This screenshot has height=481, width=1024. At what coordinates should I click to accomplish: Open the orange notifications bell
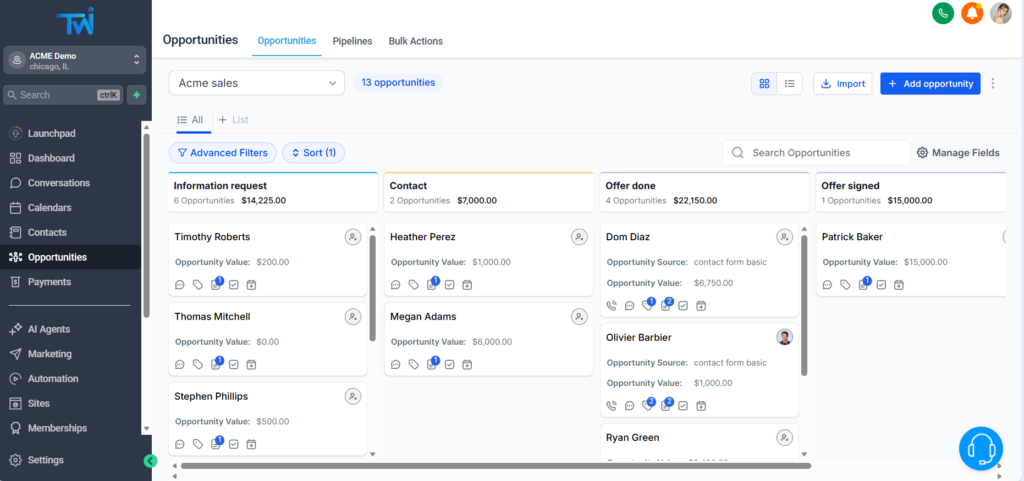[x=971, y=13]
